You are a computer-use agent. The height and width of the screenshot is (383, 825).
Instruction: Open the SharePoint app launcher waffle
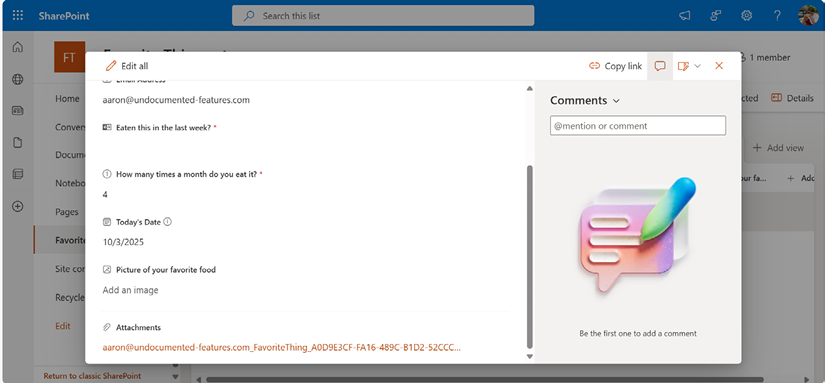coord(18,15)
